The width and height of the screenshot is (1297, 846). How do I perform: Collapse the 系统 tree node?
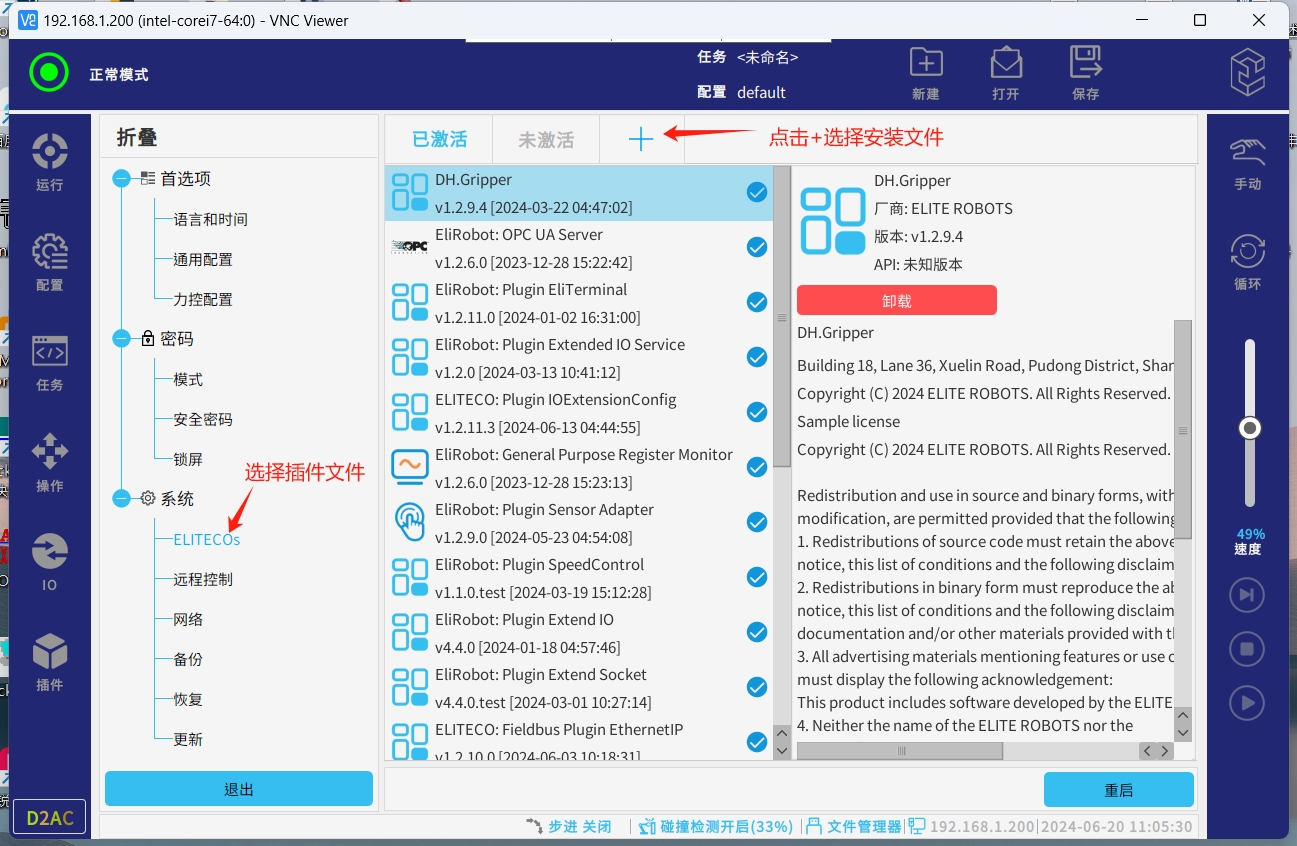tap(122, 499)
